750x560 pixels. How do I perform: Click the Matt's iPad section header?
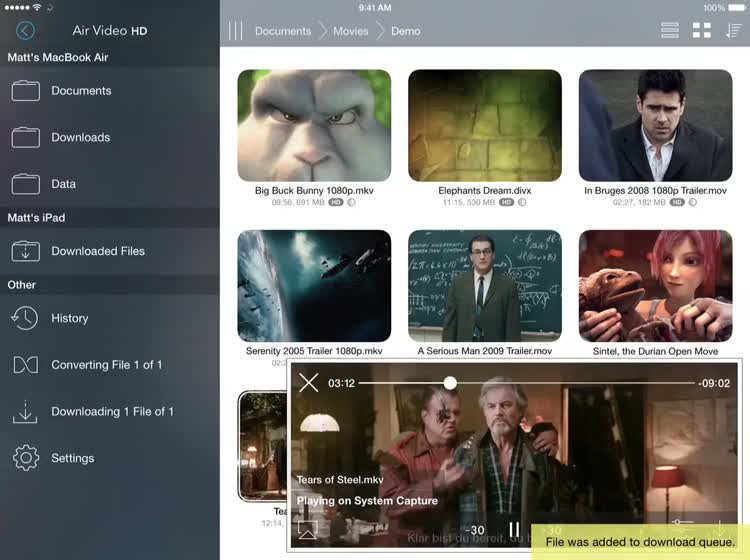click(x=36, y=218)
